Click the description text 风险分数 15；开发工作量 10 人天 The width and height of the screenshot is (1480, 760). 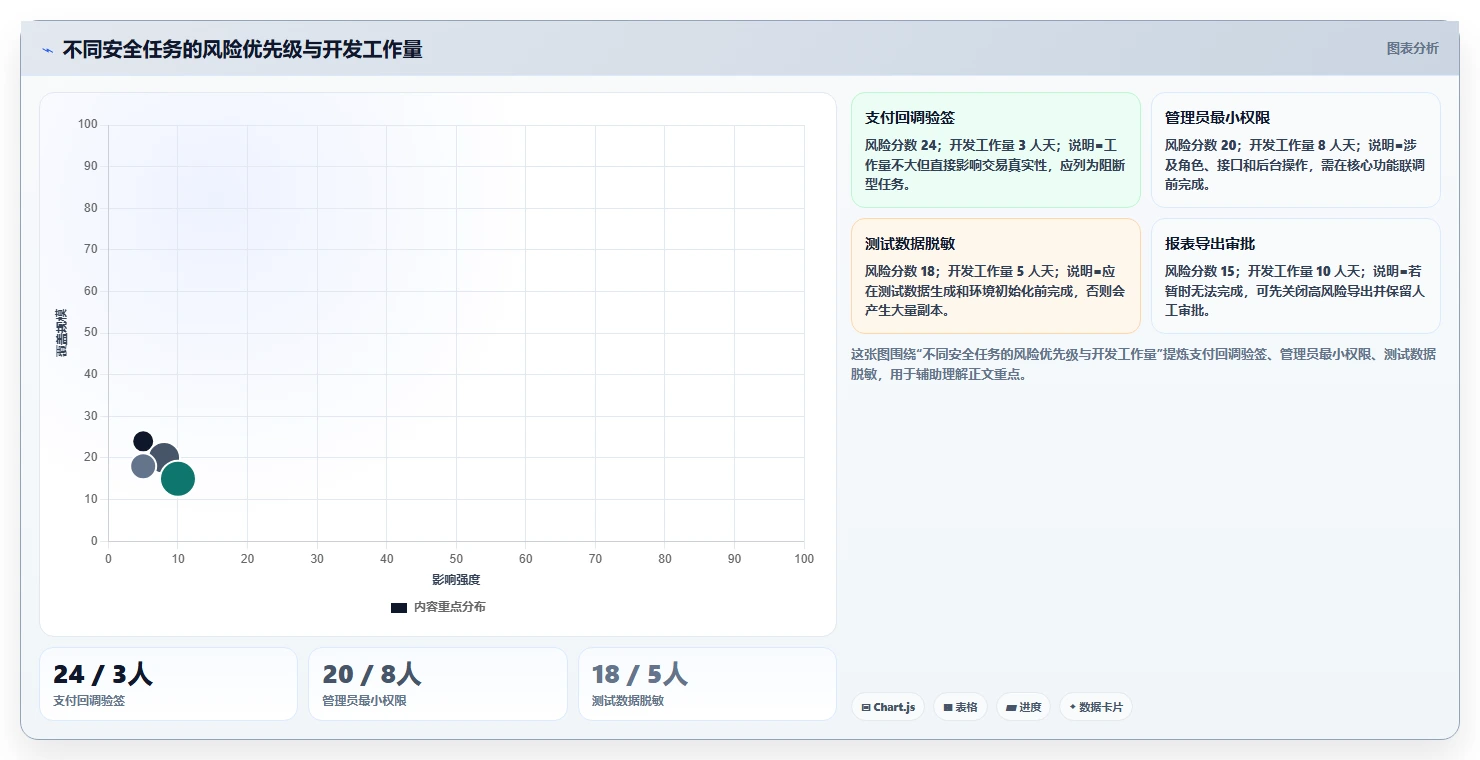1263,271
